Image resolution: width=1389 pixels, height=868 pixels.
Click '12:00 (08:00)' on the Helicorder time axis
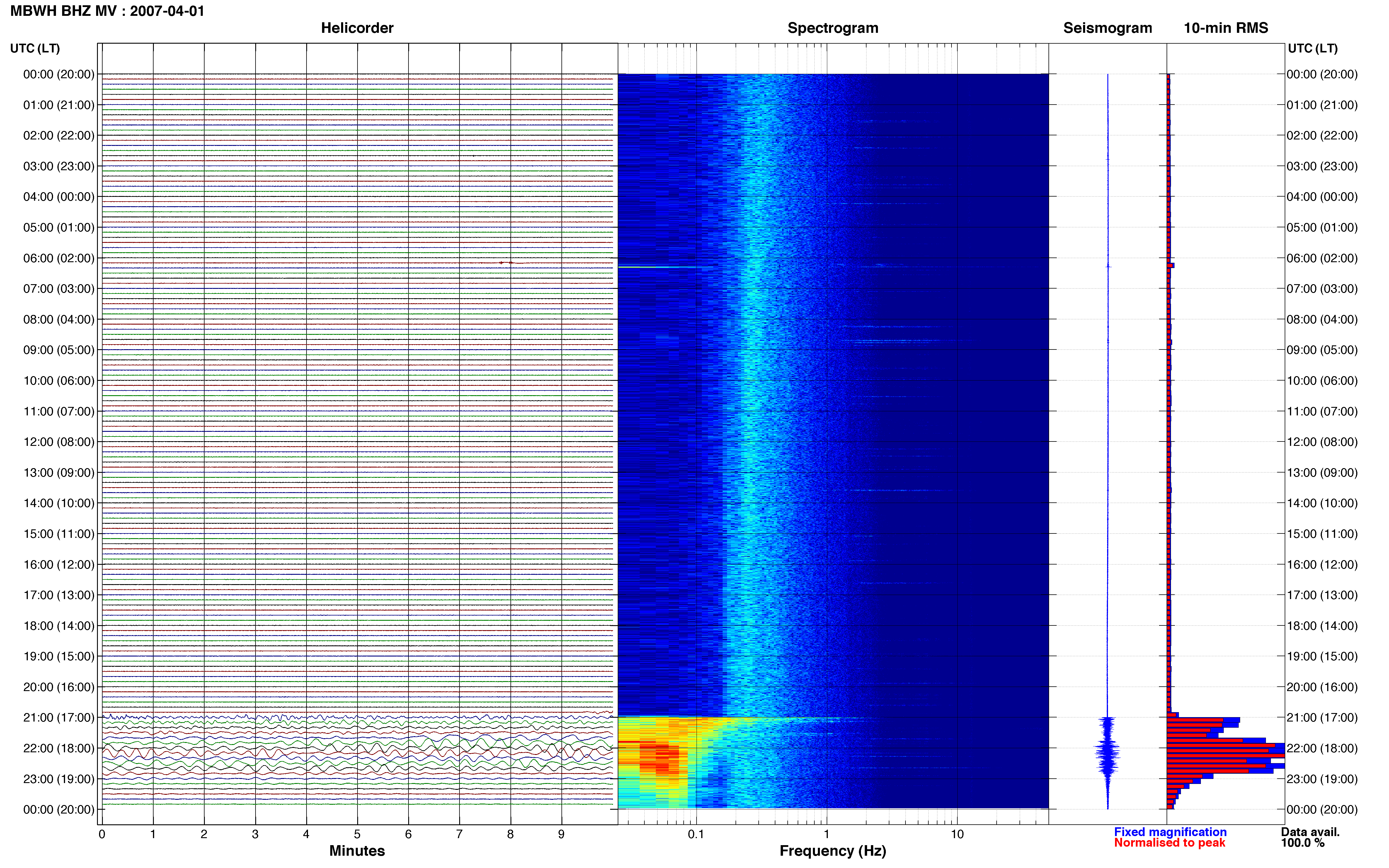click(x=59, y=442)
